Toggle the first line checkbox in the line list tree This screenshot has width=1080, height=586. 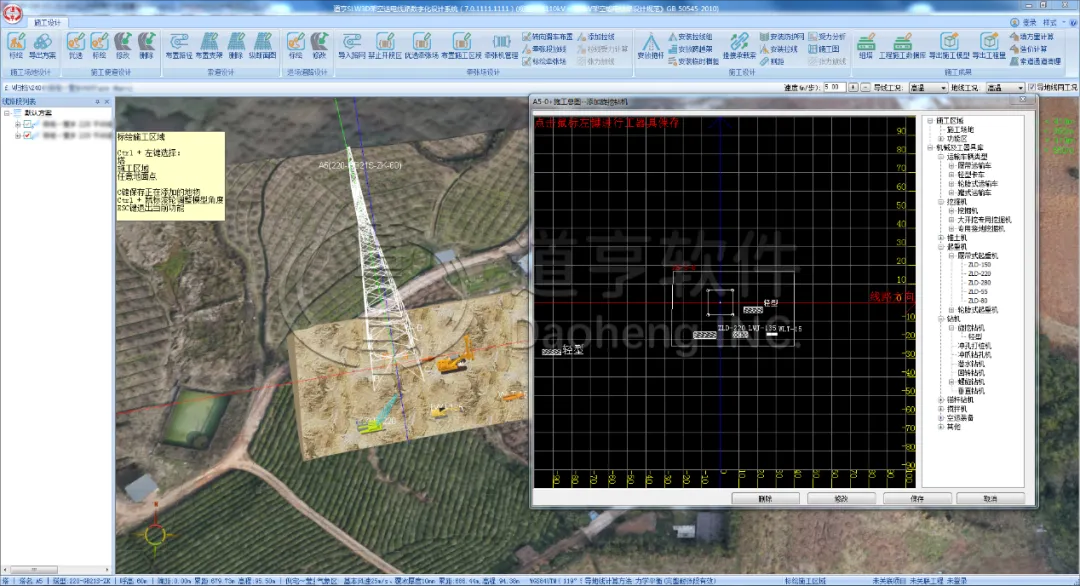[x=28, y=124]
